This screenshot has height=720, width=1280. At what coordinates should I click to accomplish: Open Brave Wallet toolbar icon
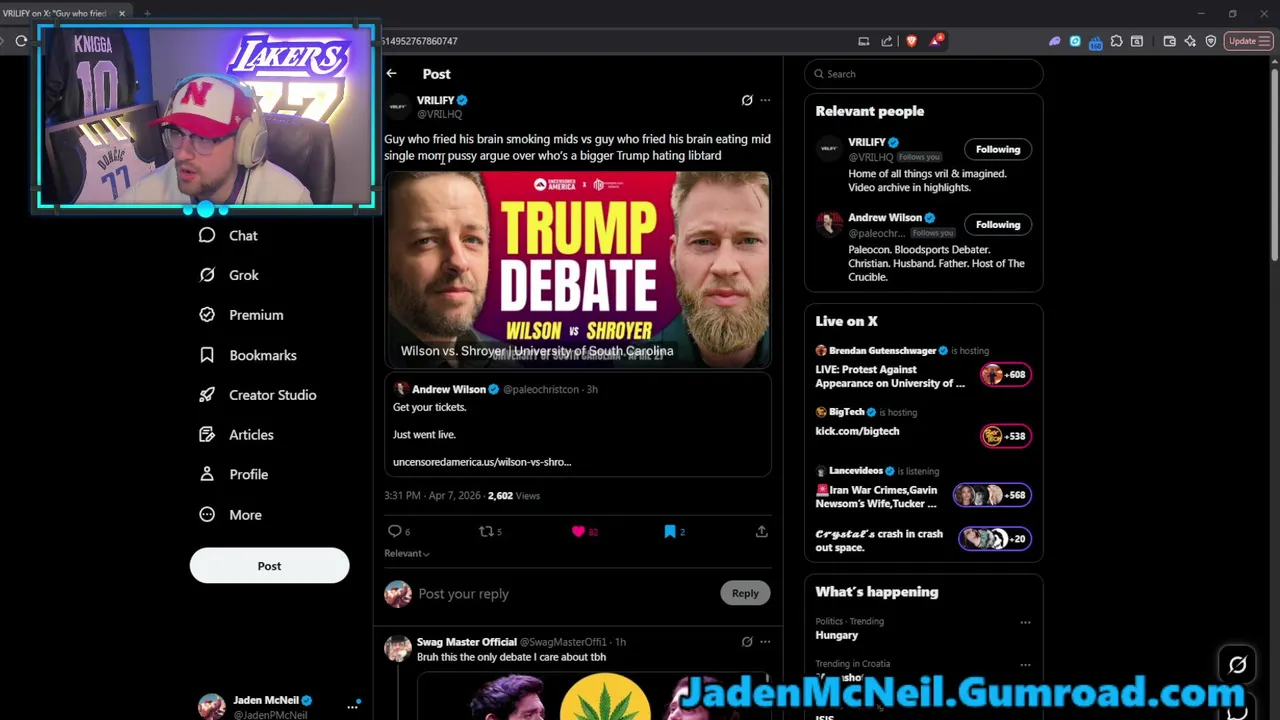[1170, 41]
